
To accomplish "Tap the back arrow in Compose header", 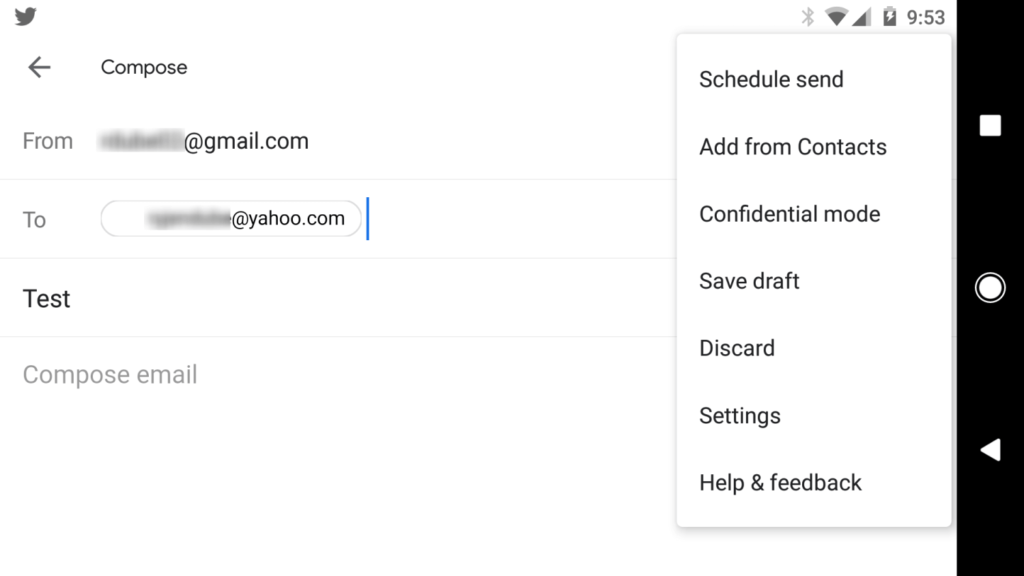I will [x=39, y=67].
